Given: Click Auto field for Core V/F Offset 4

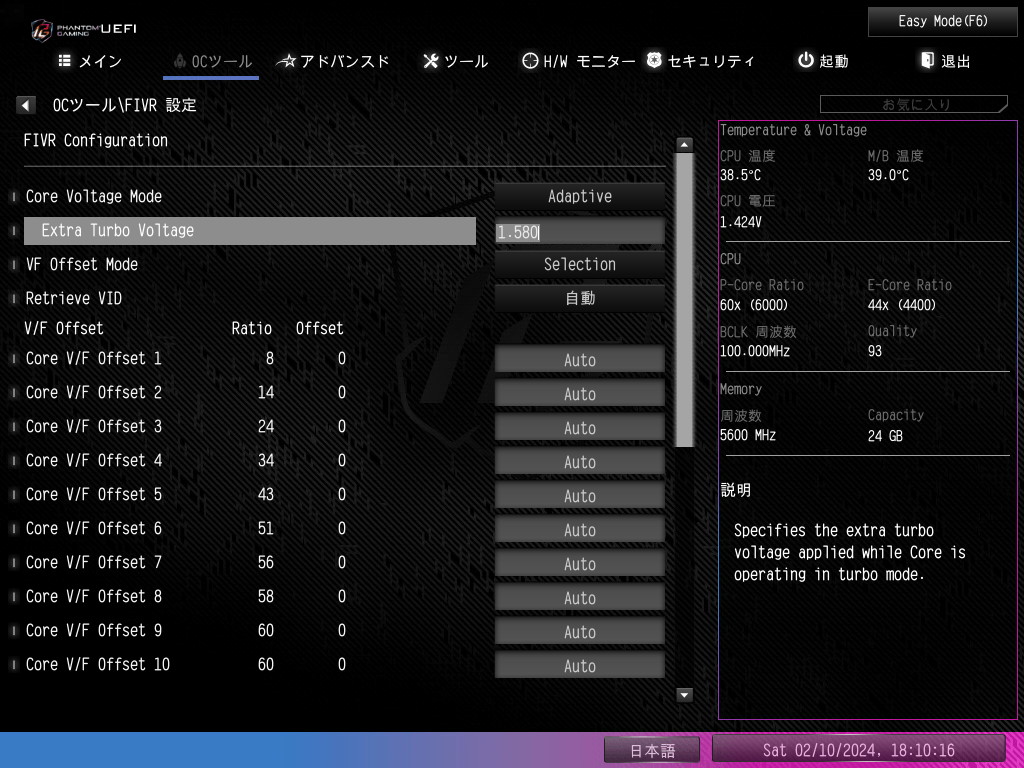Looking at the screenshot, I should coord(579,461).
